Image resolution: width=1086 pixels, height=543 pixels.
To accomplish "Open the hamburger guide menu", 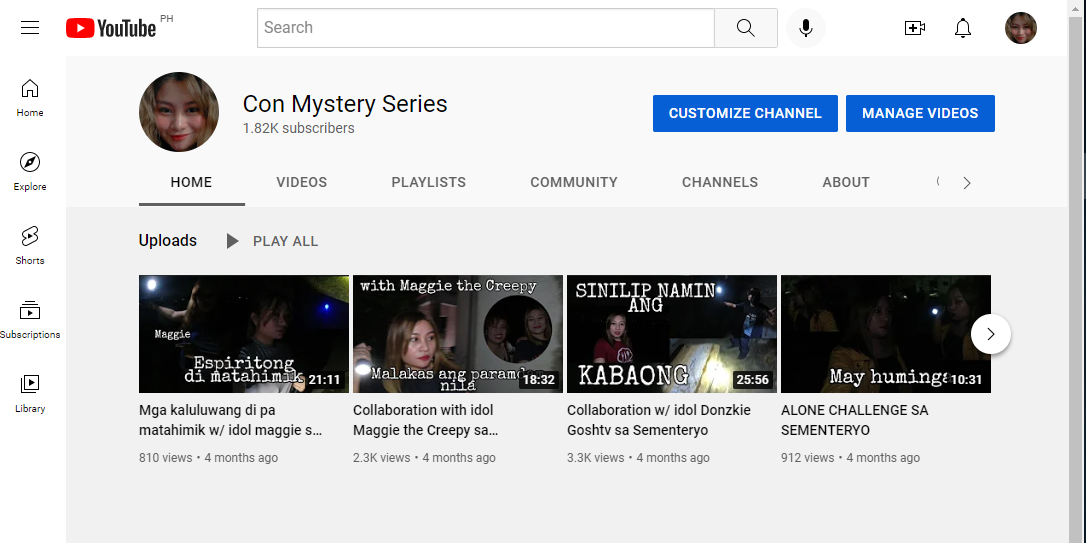I will tap(30, 28).
